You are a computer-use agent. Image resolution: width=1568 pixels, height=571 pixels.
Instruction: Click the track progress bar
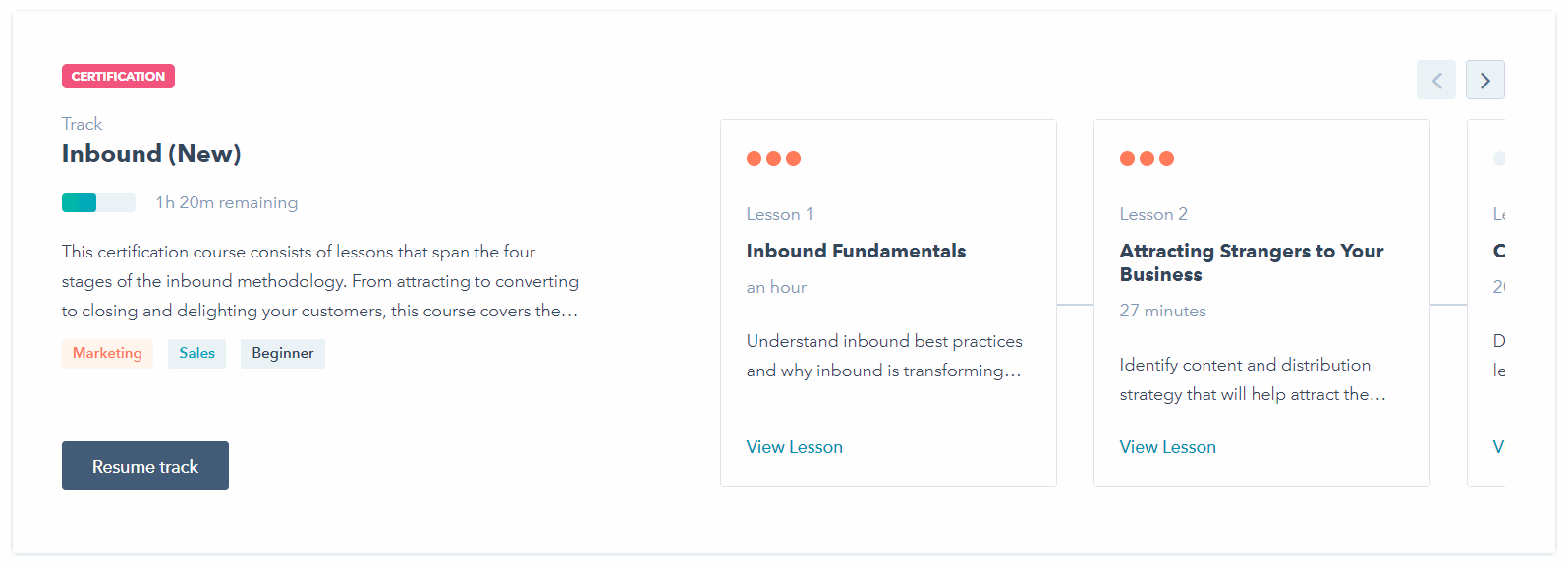(98, 202)
